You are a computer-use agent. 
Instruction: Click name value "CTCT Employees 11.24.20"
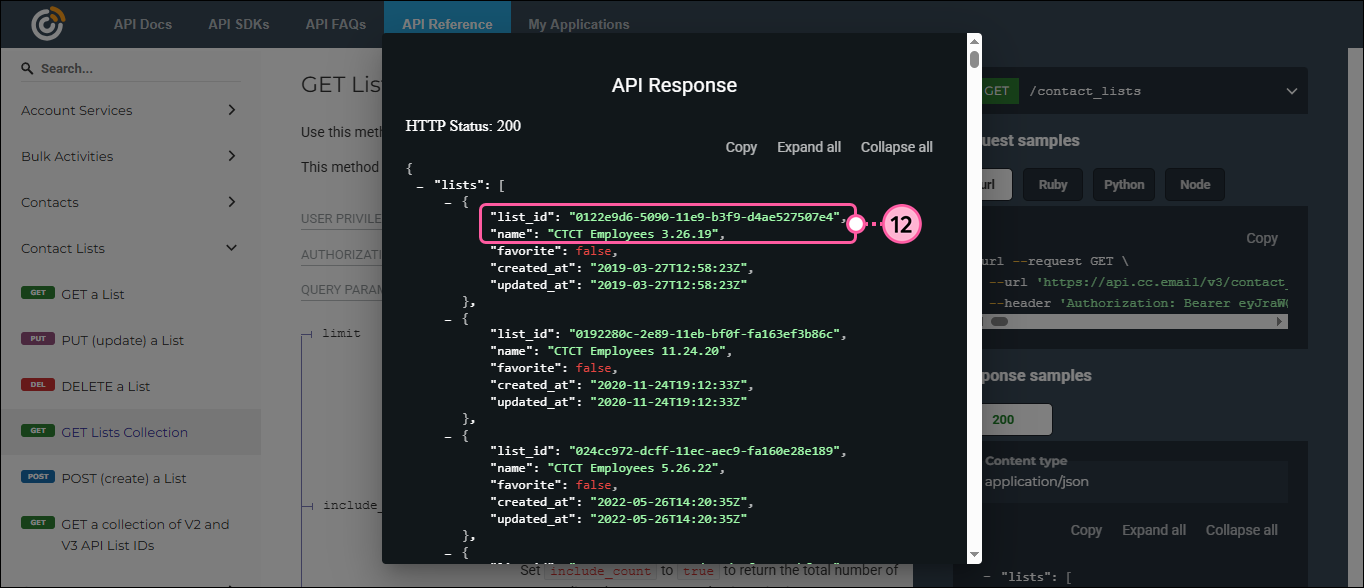tap(635, 351)
